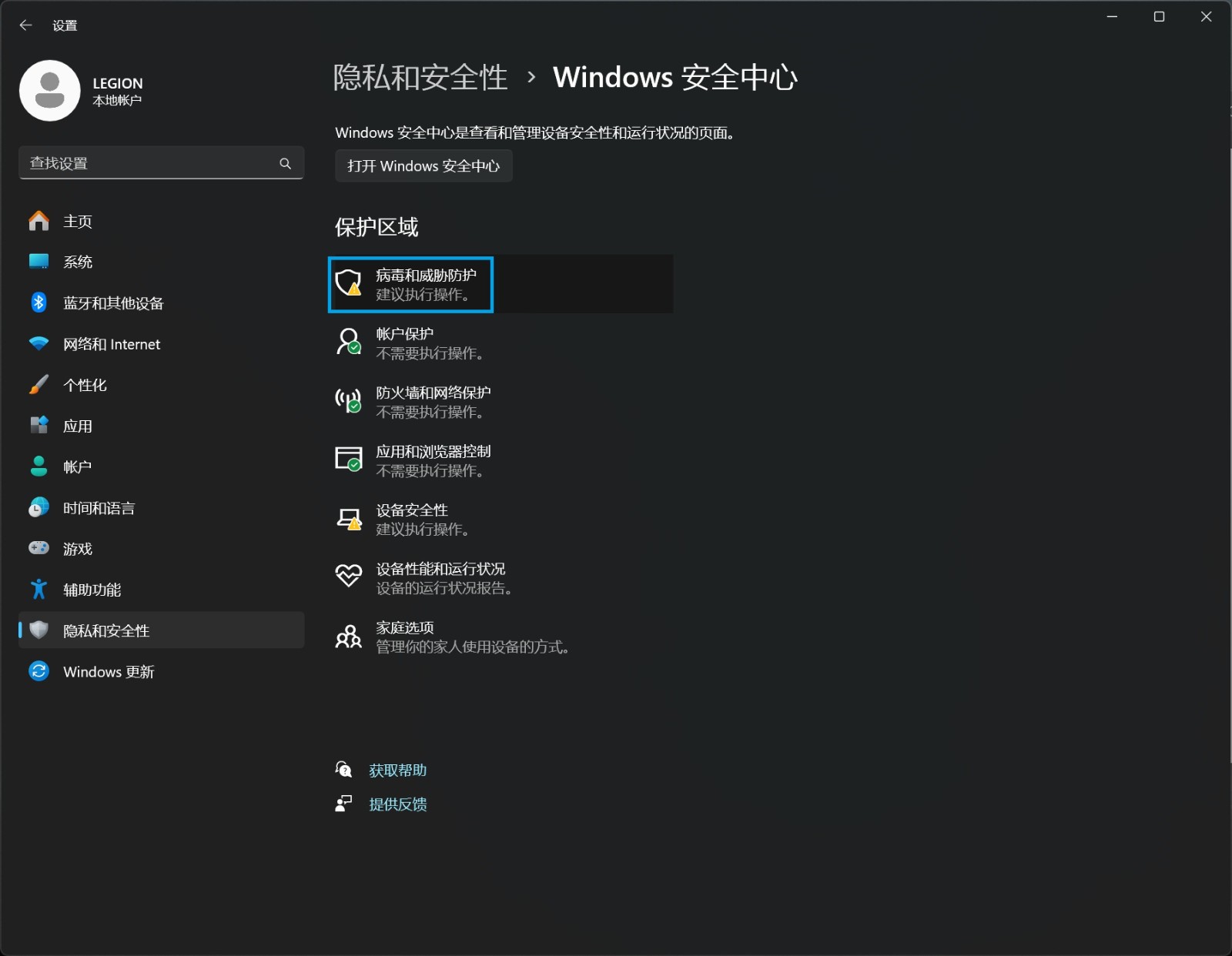Image resolution: width=1232 pixels, height=956 pixels.
Task: Open 主页 in the sidebar
Action: (162, 221)
